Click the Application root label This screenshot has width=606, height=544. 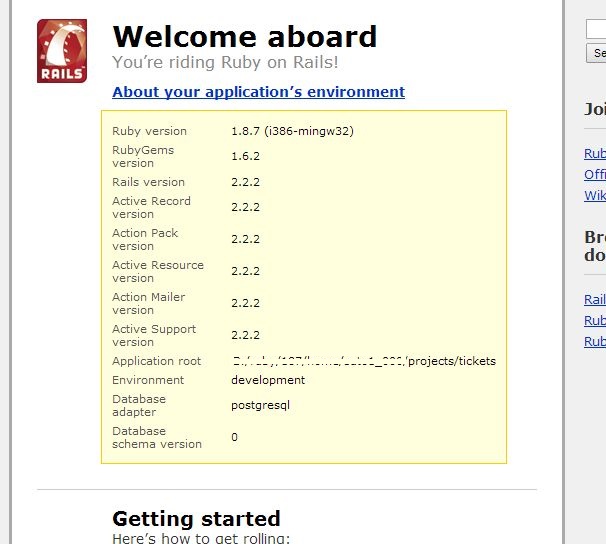[x=157, y=361]
